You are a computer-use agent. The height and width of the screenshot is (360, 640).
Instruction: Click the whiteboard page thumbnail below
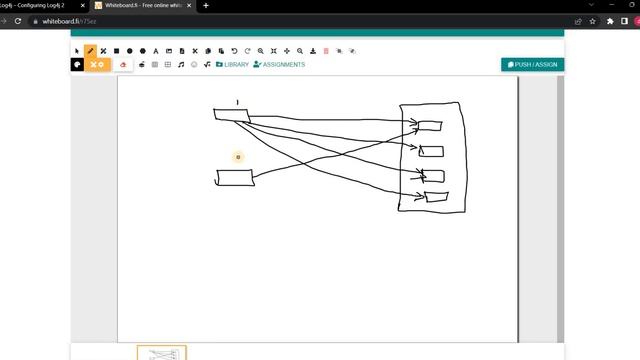pos(162,353)
